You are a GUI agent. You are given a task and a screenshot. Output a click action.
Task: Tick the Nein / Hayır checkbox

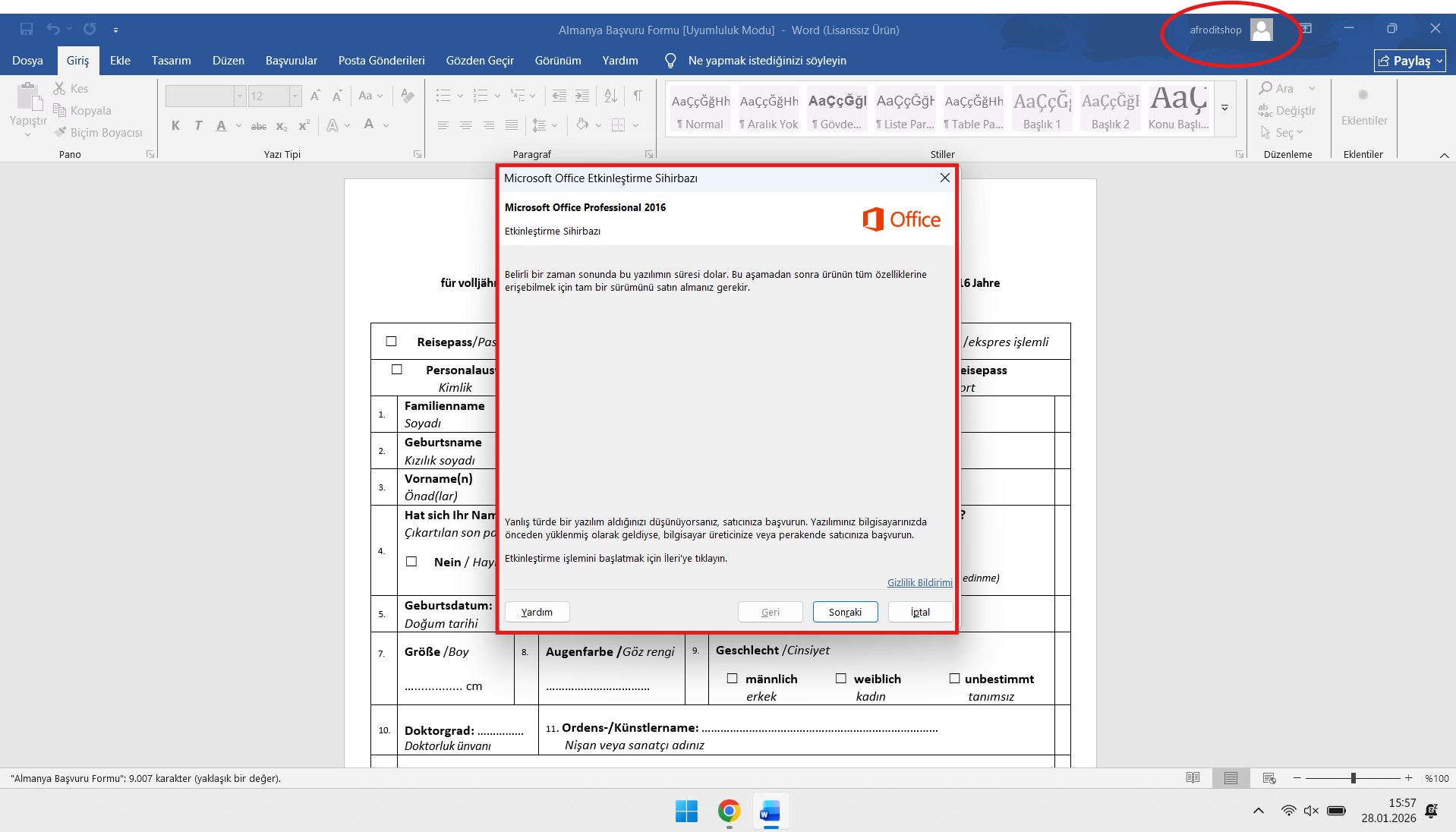(411, 562)
